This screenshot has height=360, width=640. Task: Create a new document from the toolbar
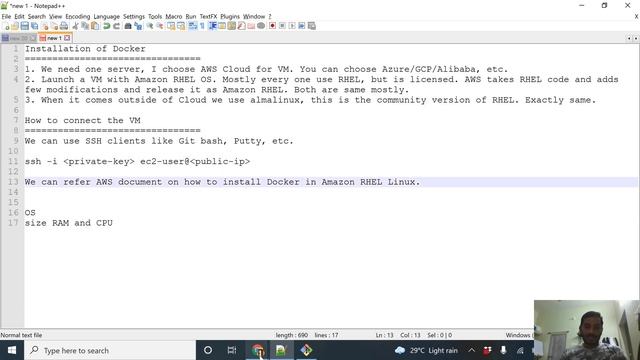coord(6,26)
